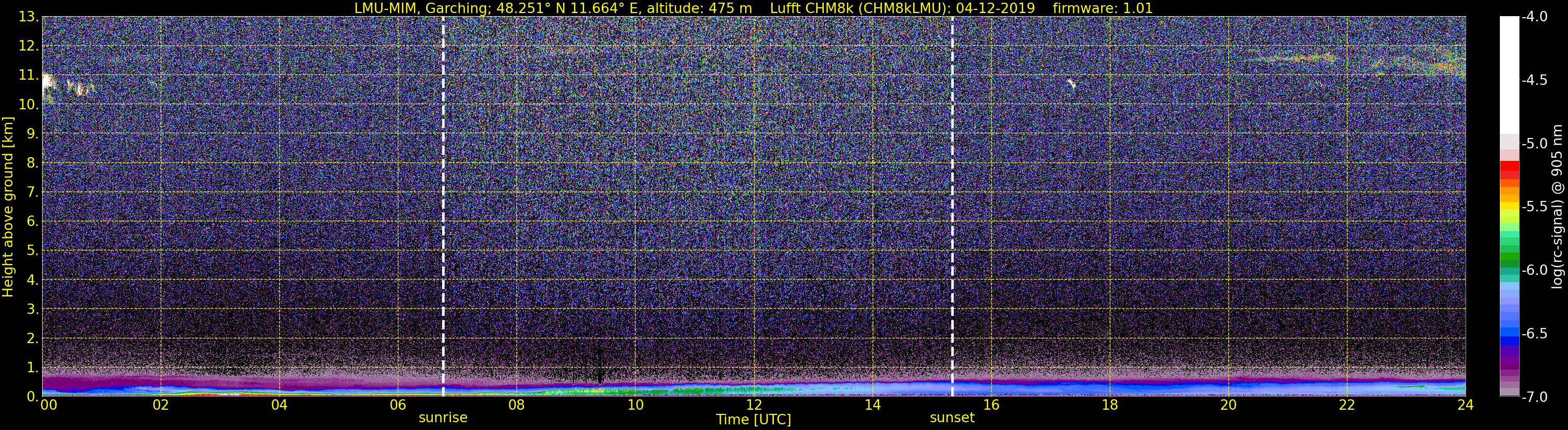
Task: Click the colorbar tick label '-6.5'
Action: [1535, 334]
